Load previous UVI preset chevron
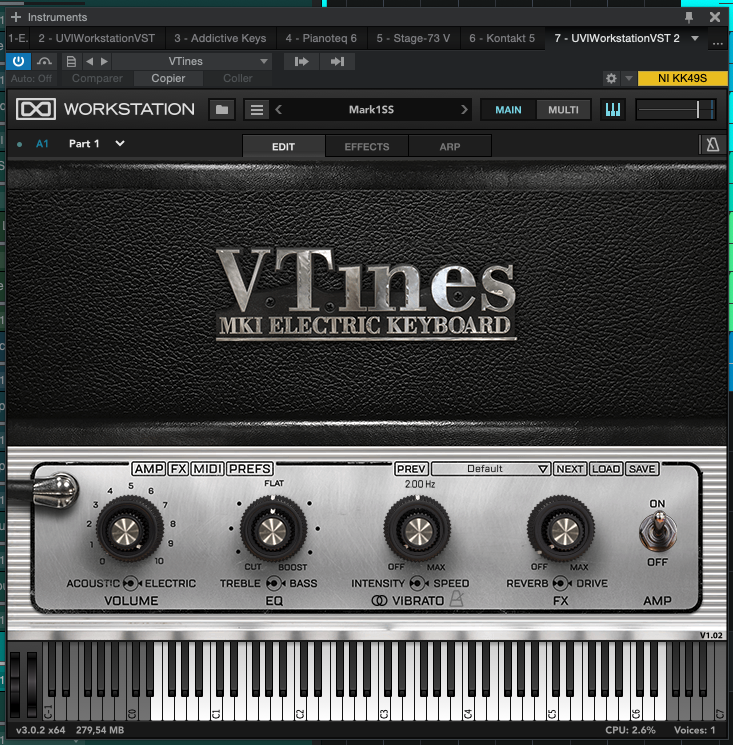Screen dimensions: 733x745 pos(279,110)
